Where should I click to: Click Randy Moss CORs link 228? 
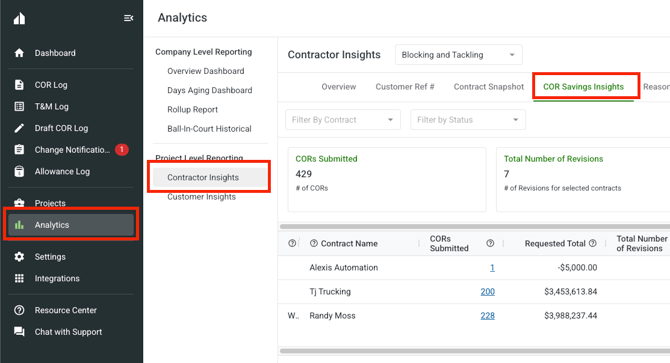coord(488,316)
